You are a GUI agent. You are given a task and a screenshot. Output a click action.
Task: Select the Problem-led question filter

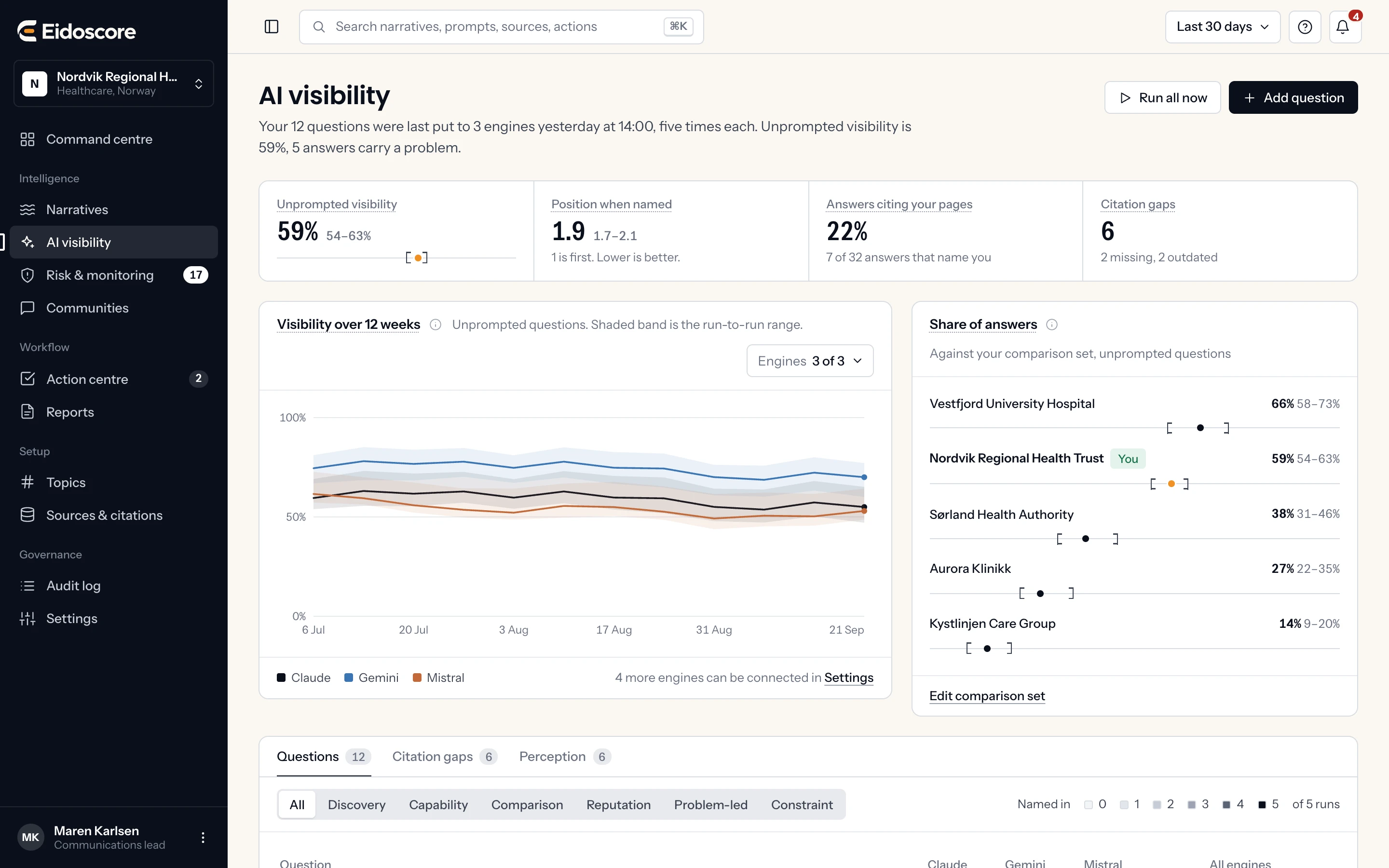click(x=710, y=804)
